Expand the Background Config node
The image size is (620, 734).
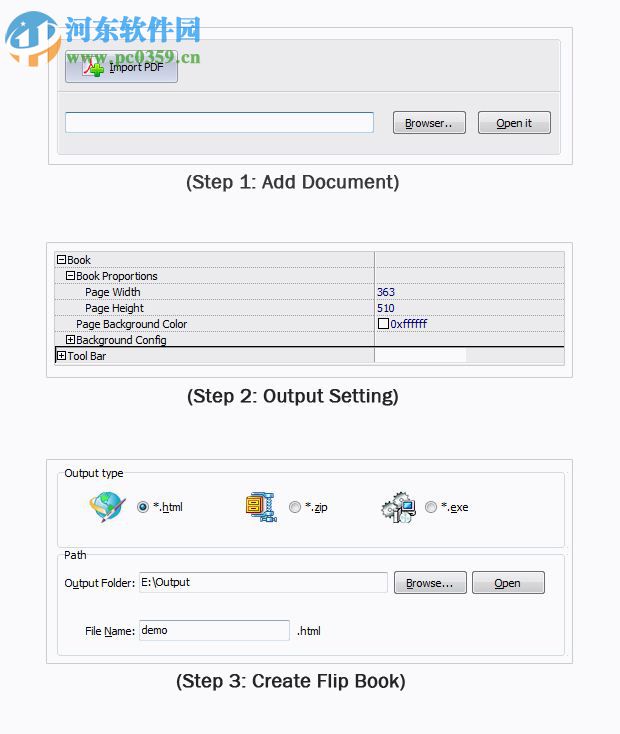(70, 339)
